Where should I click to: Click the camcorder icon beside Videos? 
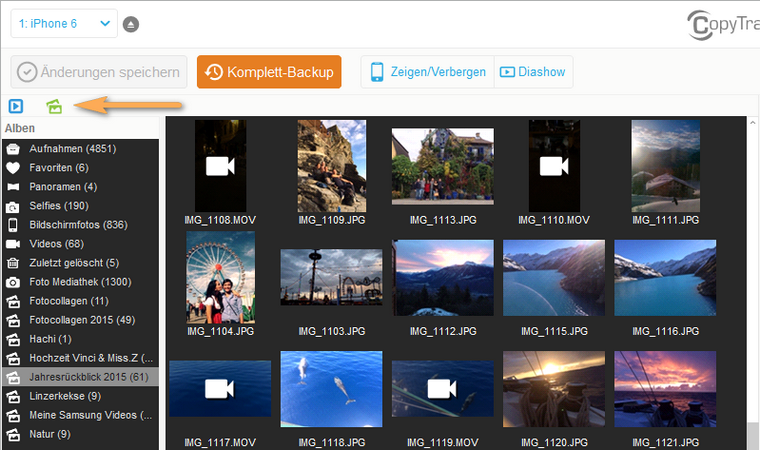(13, 244)
